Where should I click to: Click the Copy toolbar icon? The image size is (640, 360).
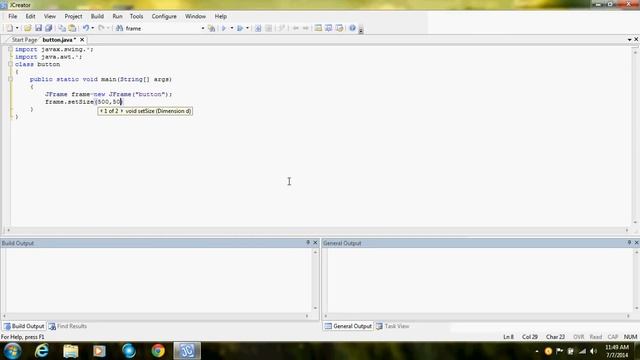[x=62, y=28]
